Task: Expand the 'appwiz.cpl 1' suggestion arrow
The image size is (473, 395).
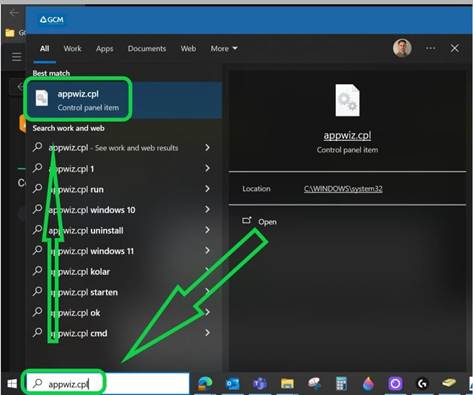Action: coord(207,168)
